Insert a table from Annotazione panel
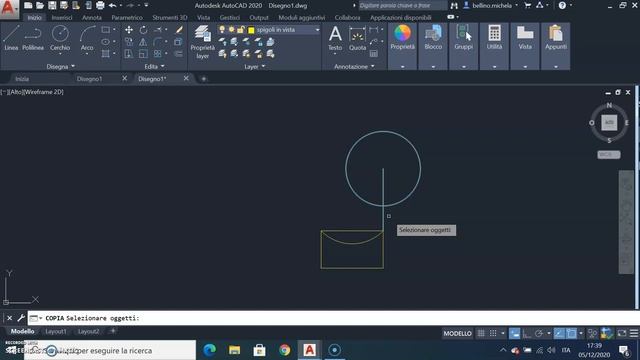The image size is (640, 360). pyautogui.click(x=373, y=53)
